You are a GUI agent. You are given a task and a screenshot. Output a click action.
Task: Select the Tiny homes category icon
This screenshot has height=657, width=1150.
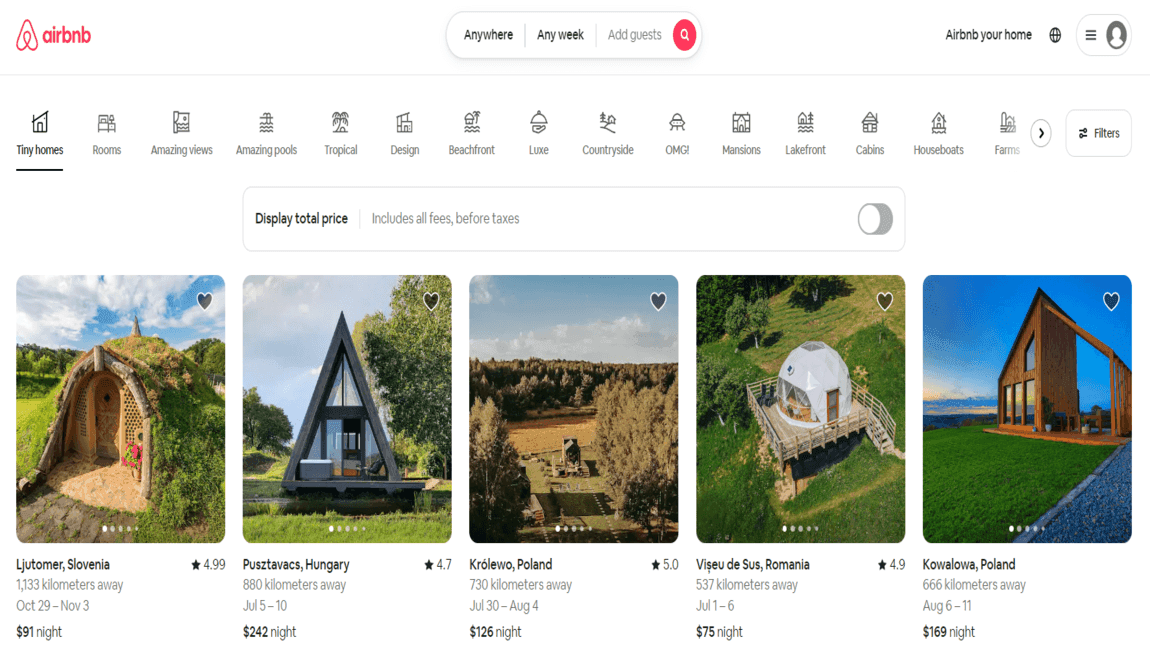point(39,125)
